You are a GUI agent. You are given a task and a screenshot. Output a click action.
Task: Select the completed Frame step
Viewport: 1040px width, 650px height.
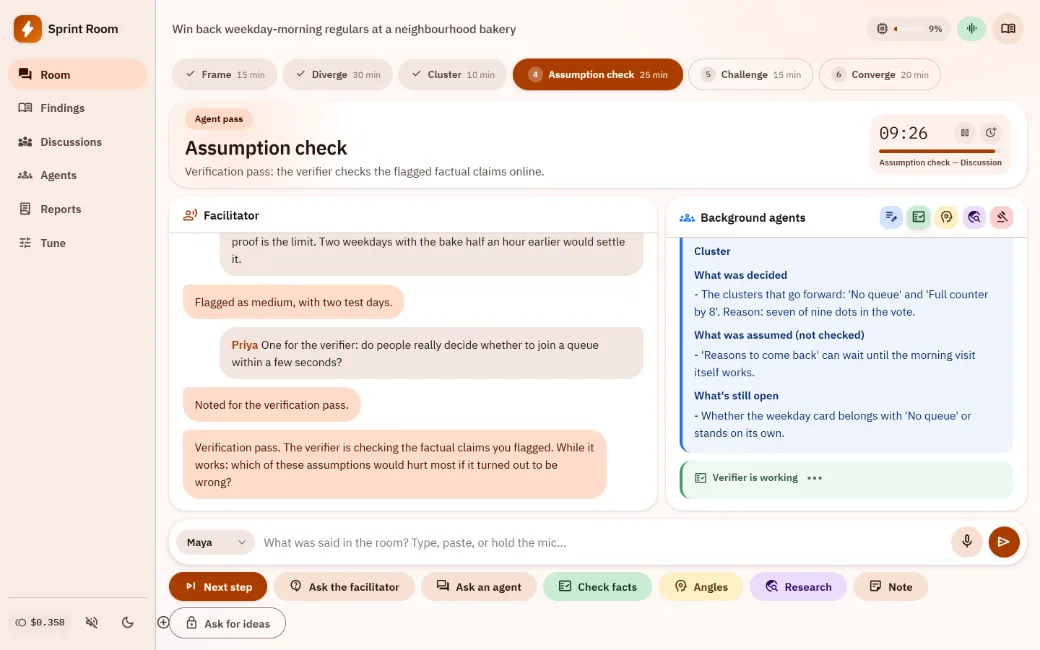(225, 74)
